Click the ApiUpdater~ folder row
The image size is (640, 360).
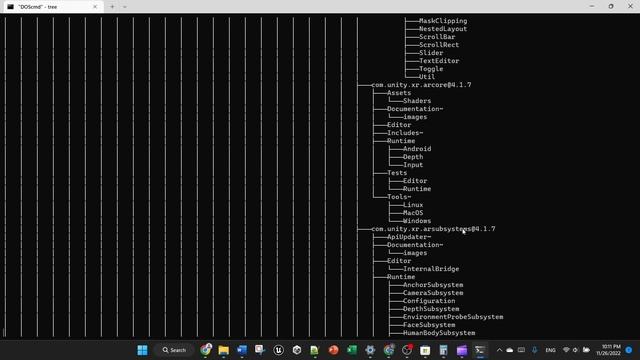coord(409,237)
